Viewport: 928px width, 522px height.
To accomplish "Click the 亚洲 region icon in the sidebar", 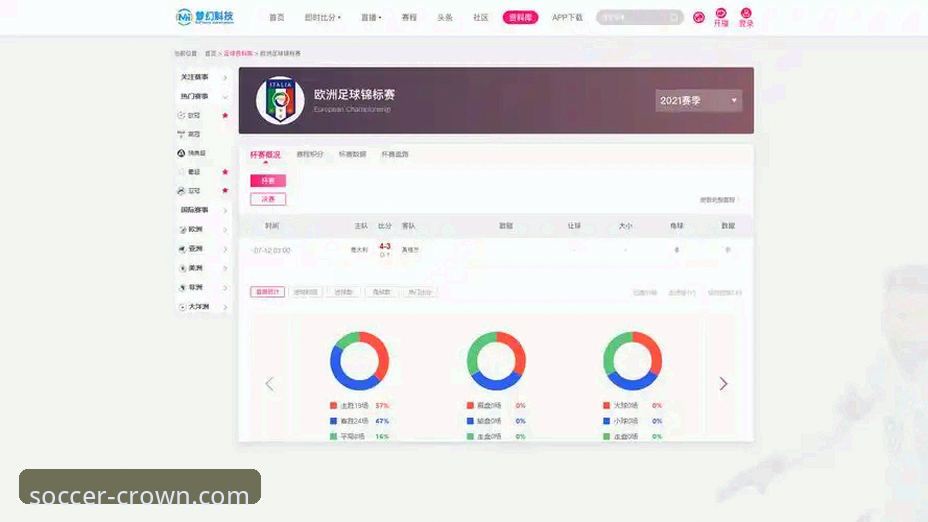I will [x=183, y=249].
